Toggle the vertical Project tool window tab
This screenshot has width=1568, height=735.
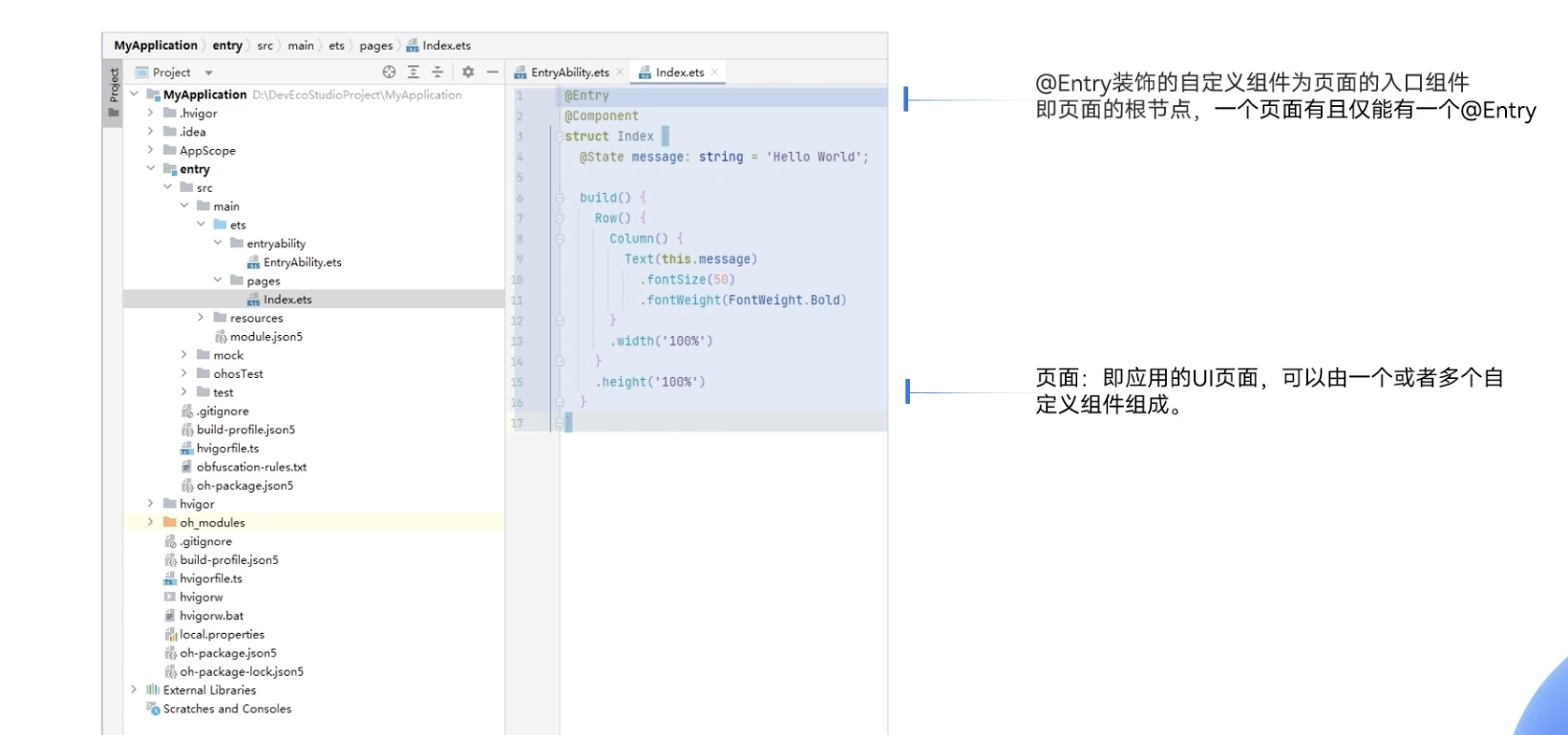114,92
